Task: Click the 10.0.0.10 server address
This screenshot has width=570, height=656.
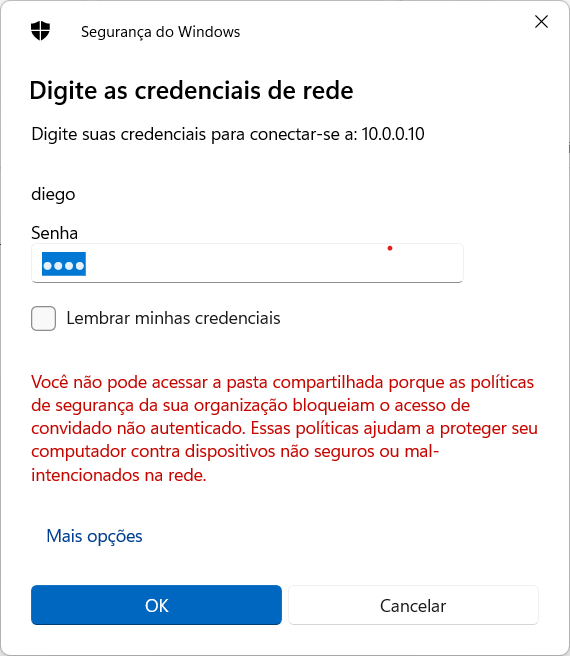Action: point(393,134)
